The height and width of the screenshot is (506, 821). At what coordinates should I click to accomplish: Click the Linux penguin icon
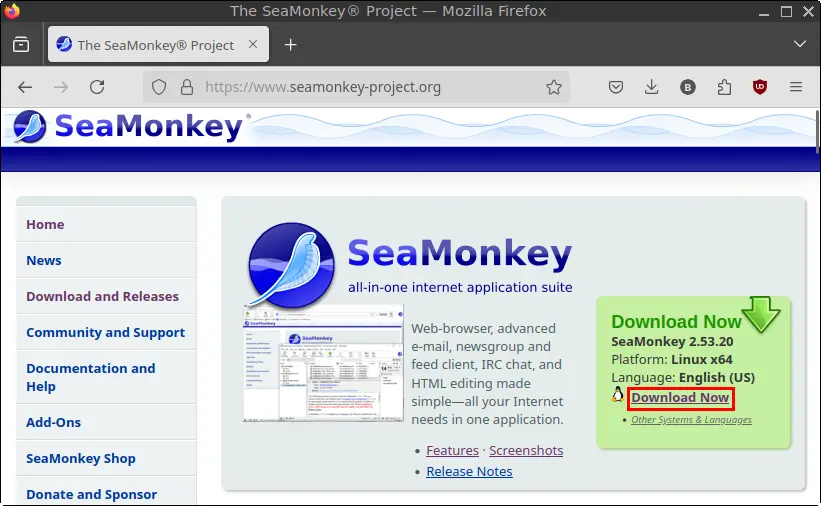(x=618, y=395)
